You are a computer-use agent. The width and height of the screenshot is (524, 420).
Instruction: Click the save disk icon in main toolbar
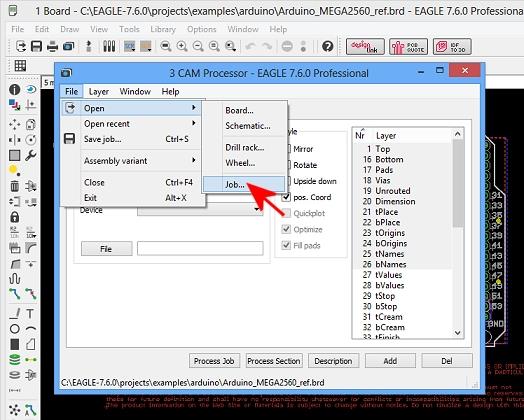click(36, 46)
